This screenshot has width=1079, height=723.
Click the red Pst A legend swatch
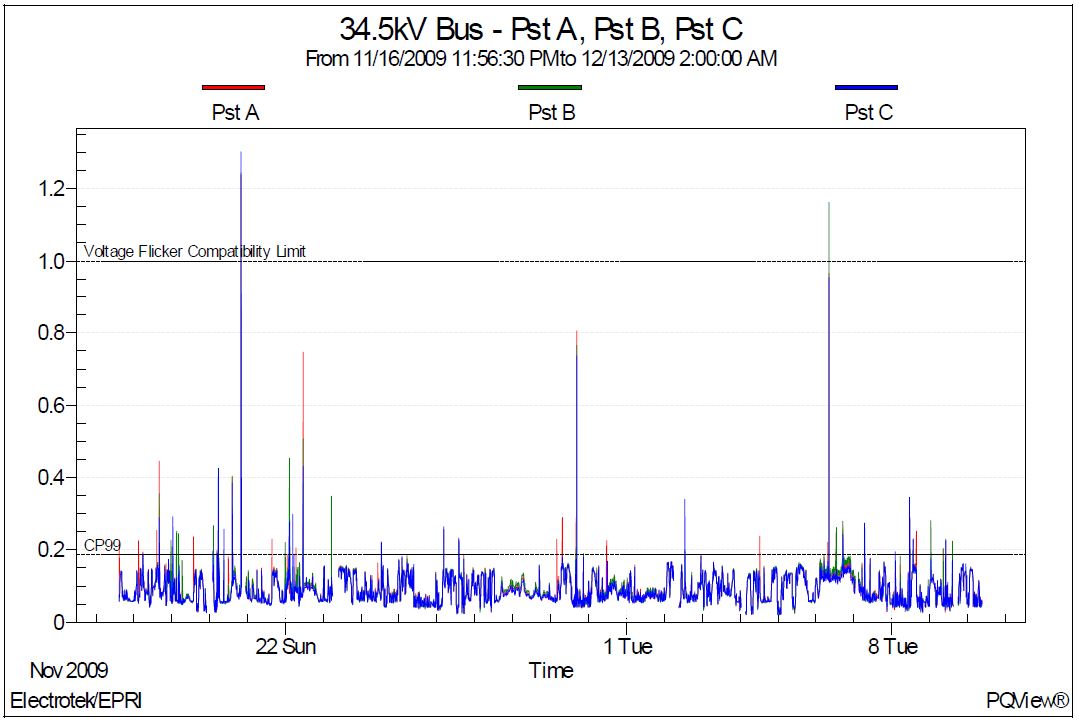pos(234,88)
